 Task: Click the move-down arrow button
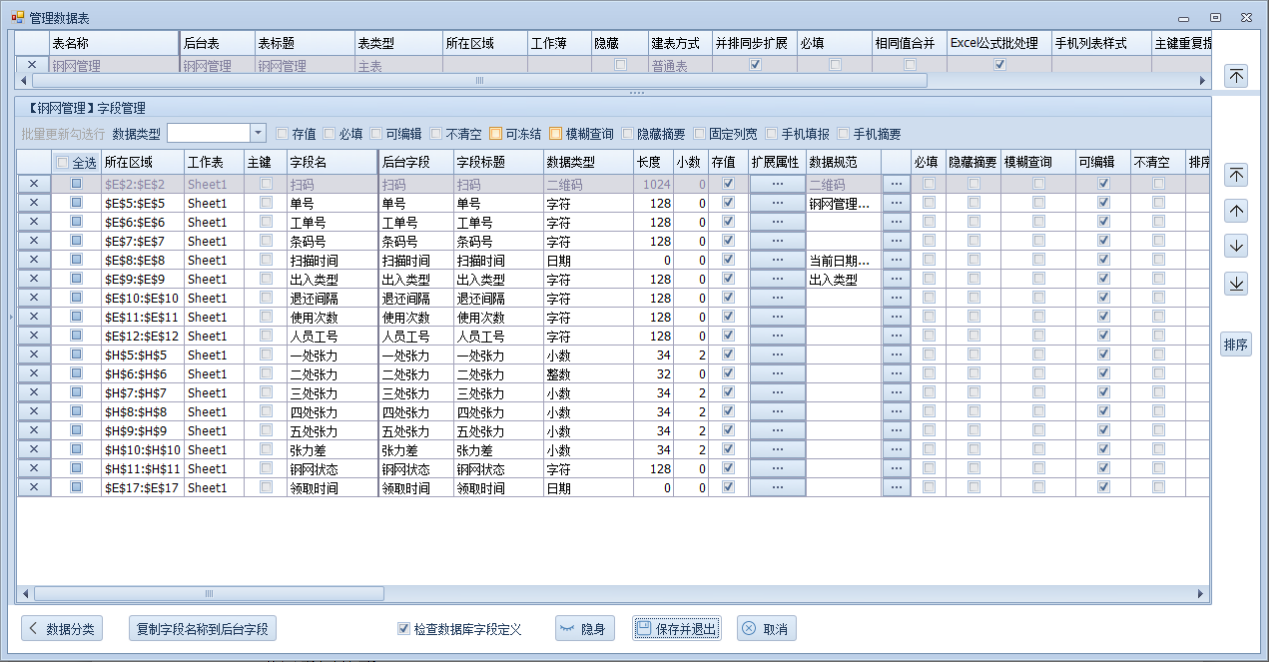(1236, 247)
